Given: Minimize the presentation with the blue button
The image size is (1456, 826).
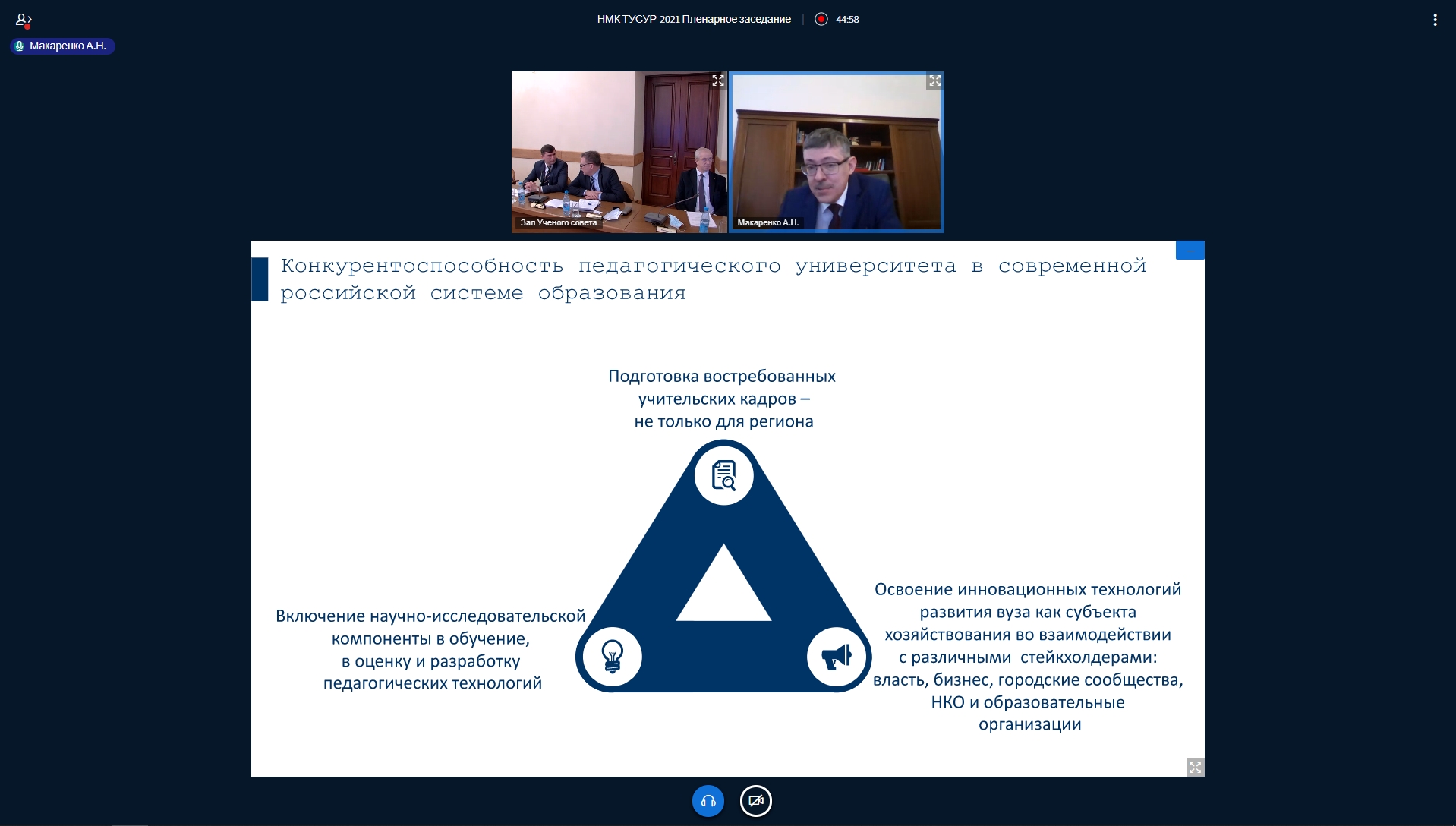Looking at the screenshot, I should pyautogui.click(x=1190, y=251).
